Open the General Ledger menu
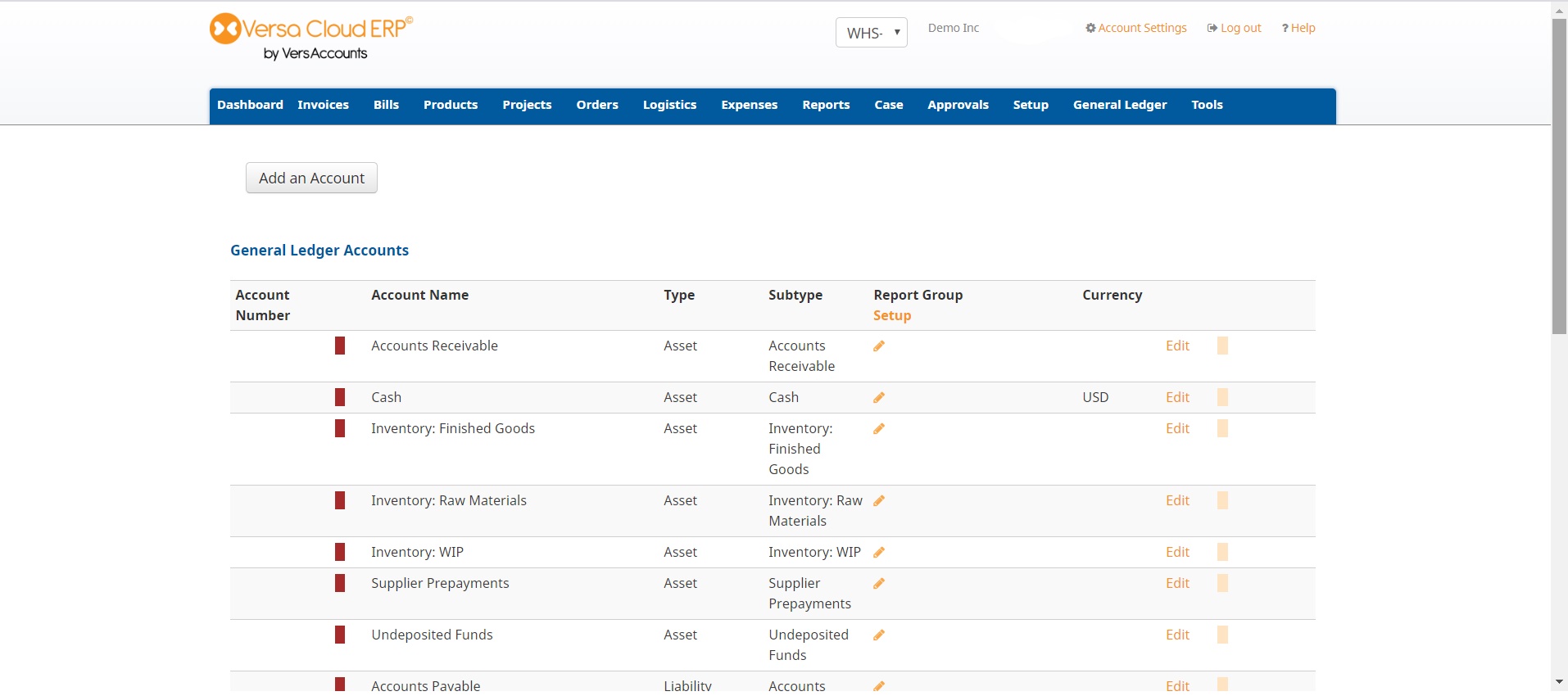1568x696 pixels. tap(1119, 105)
